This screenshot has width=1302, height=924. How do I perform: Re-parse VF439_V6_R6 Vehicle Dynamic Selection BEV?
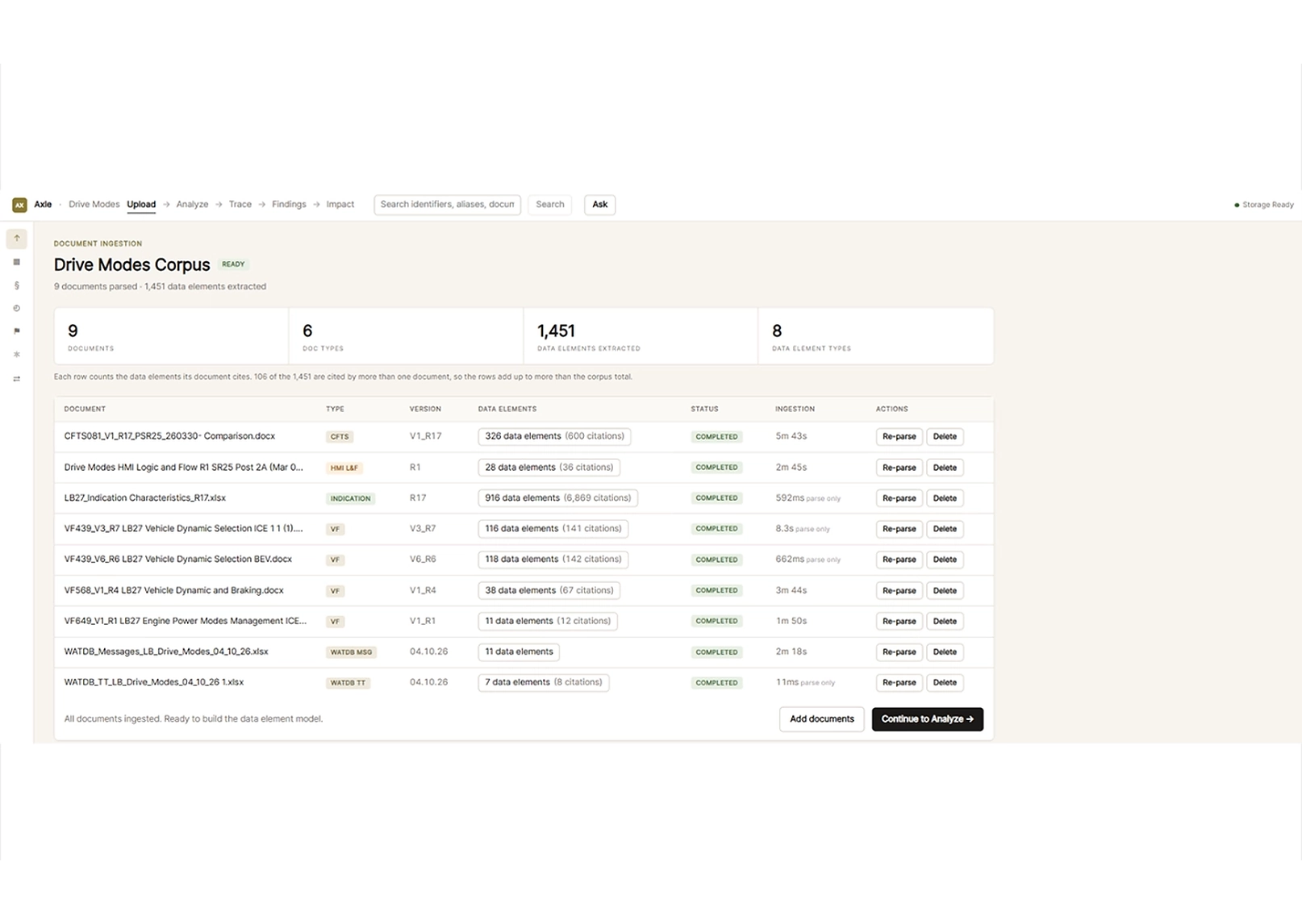[899, 560]
